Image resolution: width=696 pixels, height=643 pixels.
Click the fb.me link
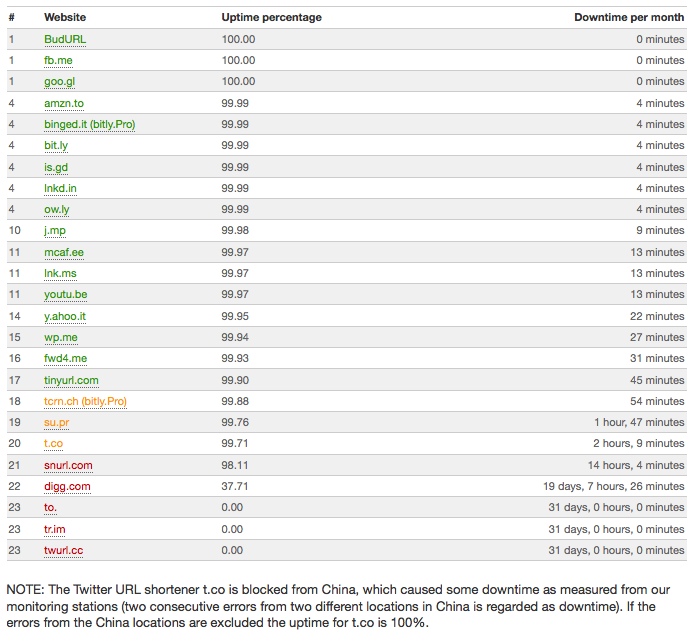(58, 60)
